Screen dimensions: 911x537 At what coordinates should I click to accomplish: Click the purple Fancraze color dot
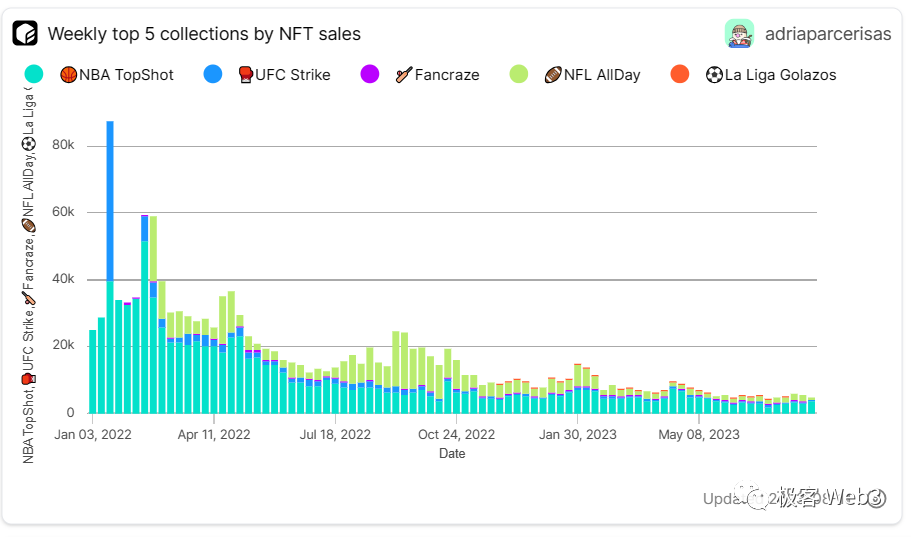click(x=369, y=74)
